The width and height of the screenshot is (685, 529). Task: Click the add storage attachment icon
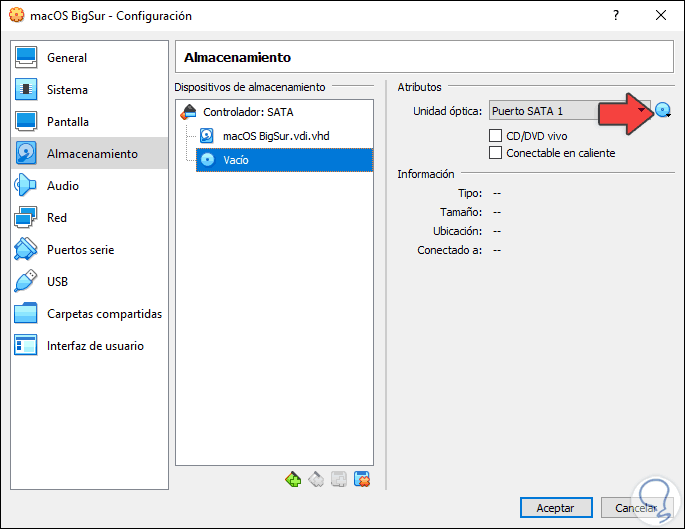(x=339, y=479)
